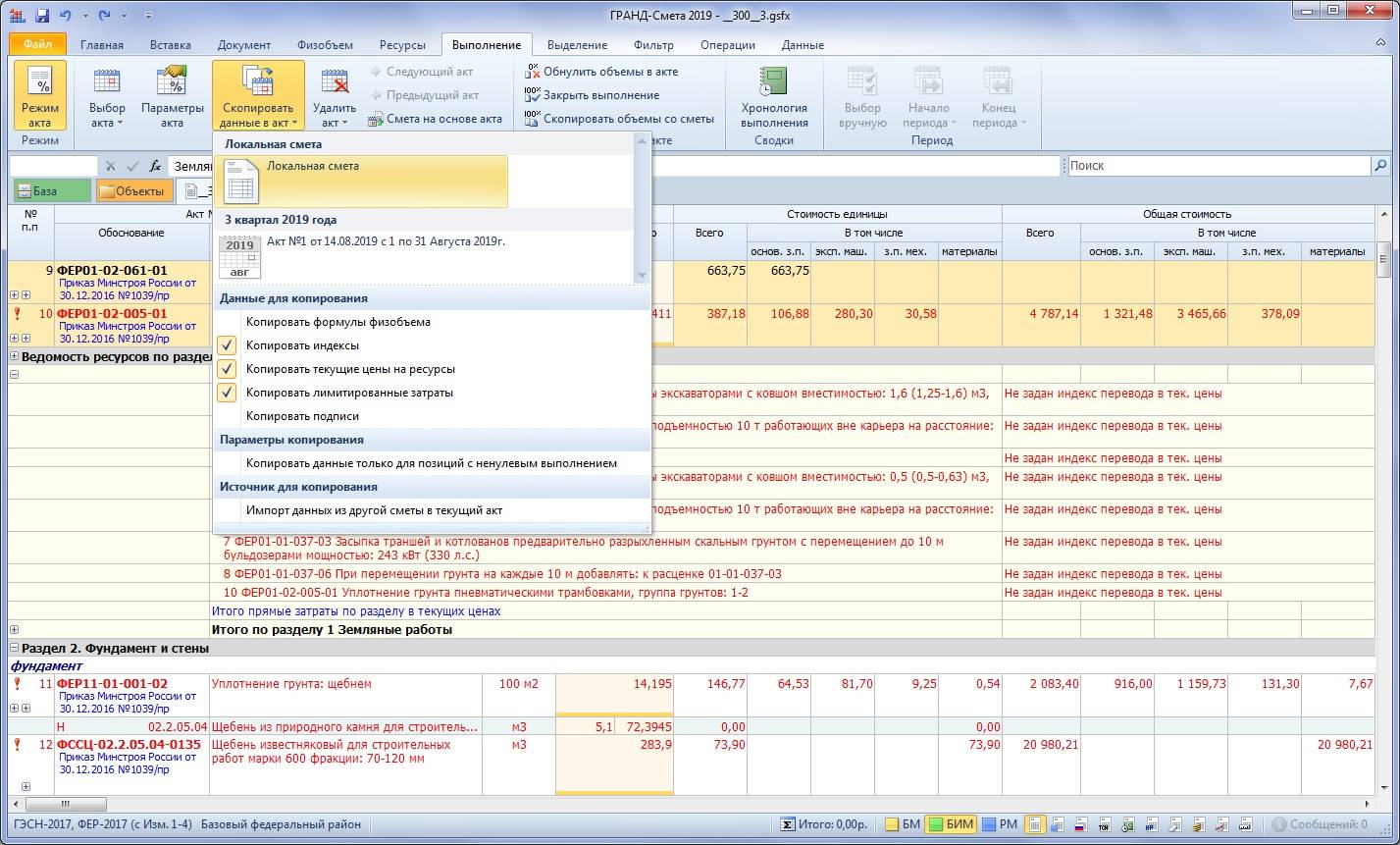Open the Customize Quick Access Toolbar arrow
Viewport: 1400px width, 845px height.
pyautogui.click(x=147, y=16)
